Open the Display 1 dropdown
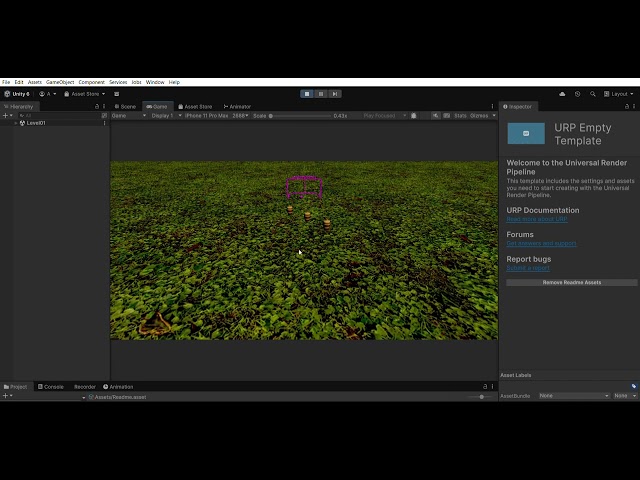The height and width of the screenshot is (480, 640). (166, 116)
